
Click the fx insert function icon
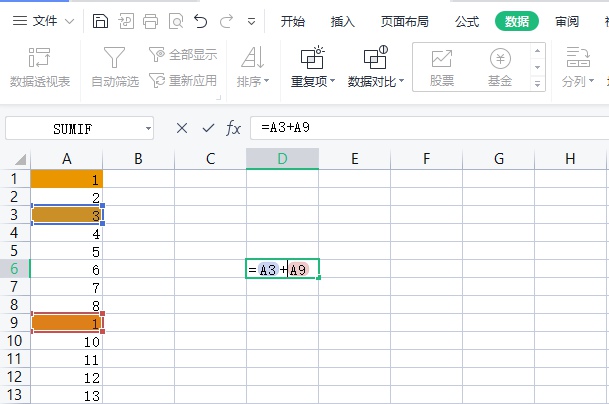tap(233, 128)
